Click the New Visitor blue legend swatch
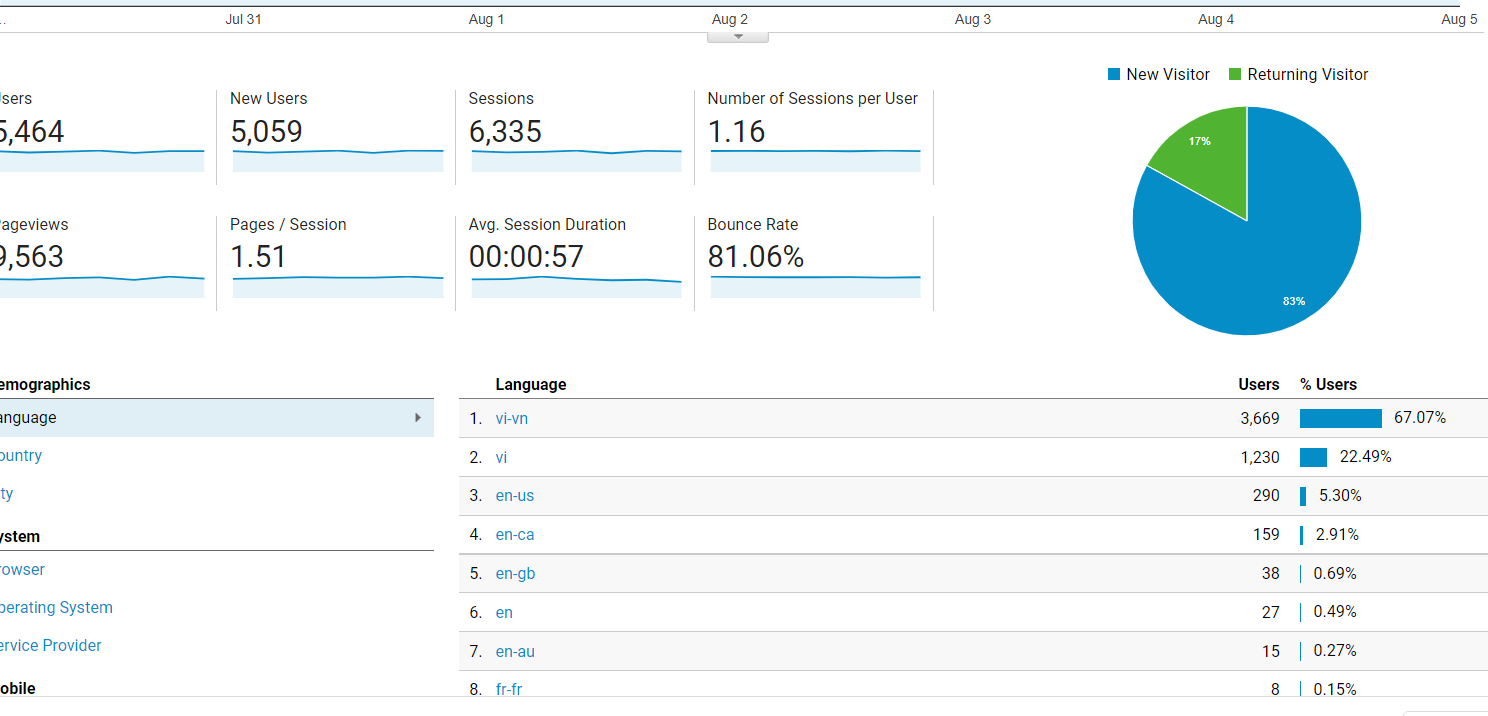Viewport: 1488px width, 716px height. coord(1114,75)
